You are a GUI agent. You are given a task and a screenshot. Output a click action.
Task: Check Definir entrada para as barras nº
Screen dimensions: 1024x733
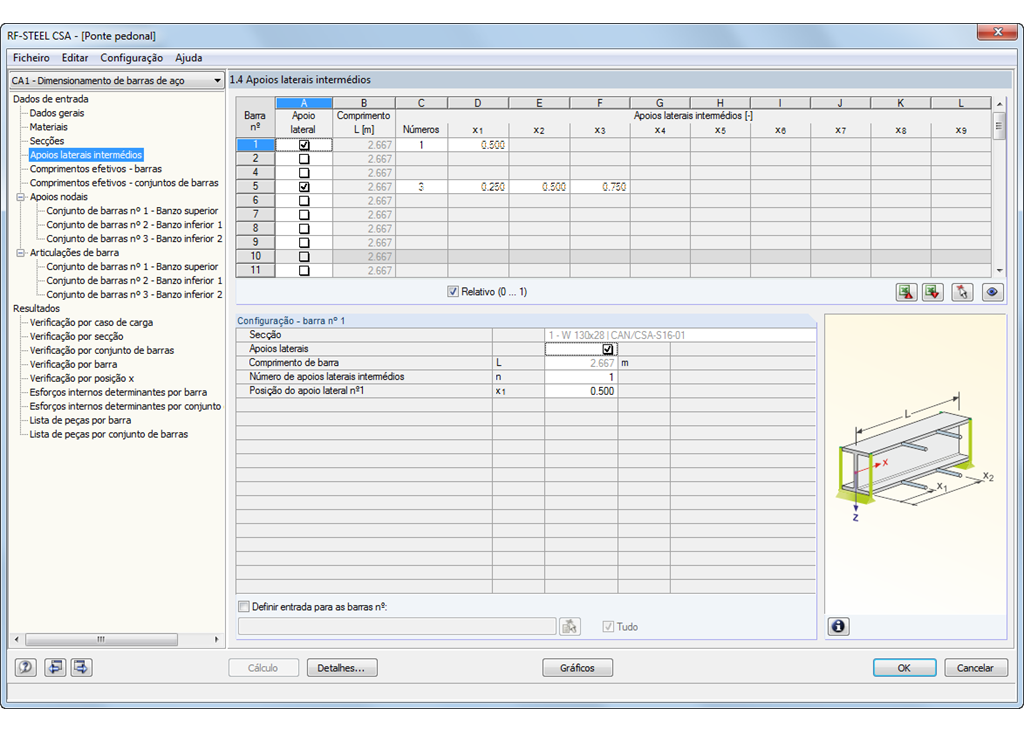pos(244,606)
